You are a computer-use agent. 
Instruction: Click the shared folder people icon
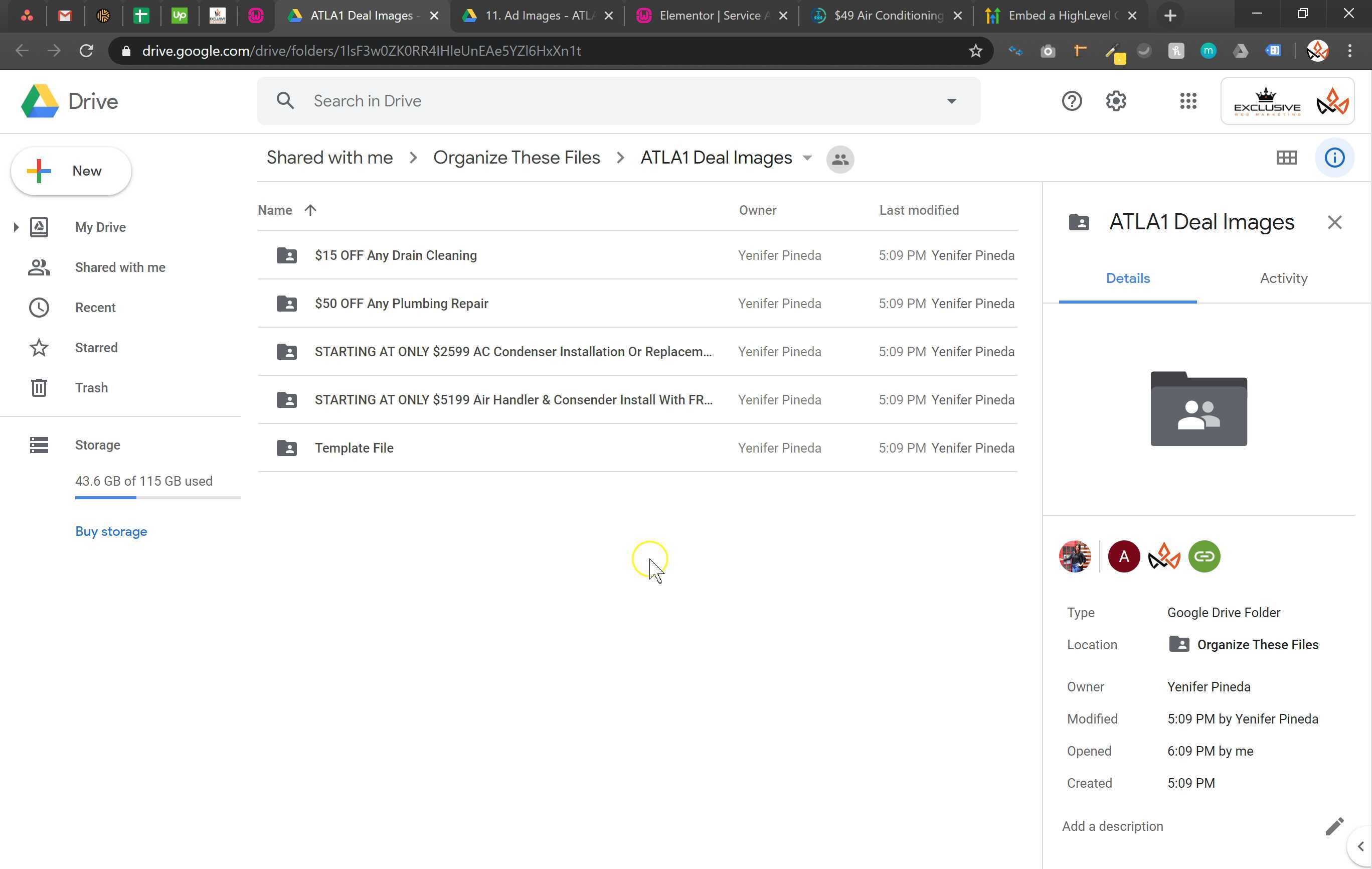point(840,159)
